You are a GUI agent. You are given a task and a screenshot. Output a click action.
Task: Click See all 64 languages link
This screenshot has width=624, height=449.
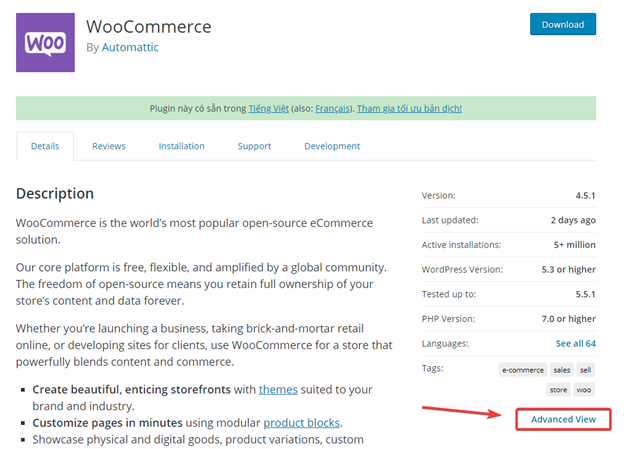pyautogui.click(x=575, y=344)
